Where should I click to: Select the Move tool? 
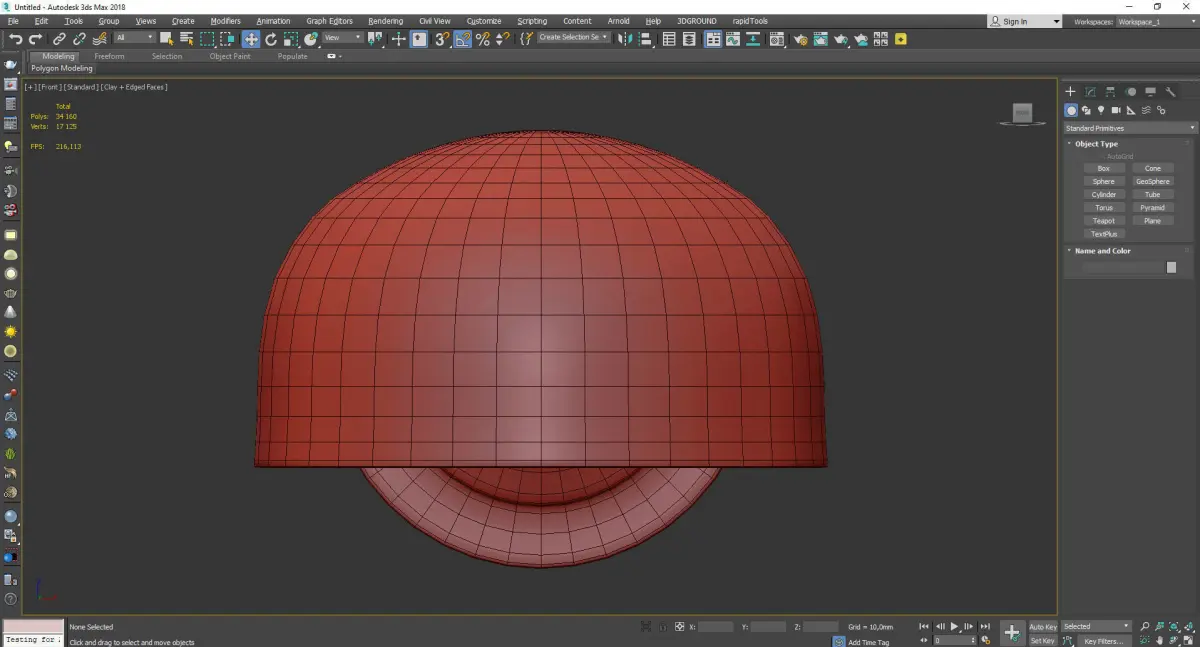pyautogui.click(x=250, y=39)
